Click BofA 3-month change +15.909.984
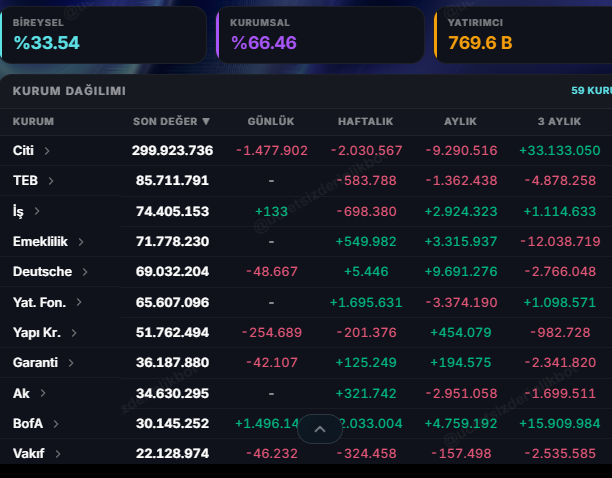Screen dimensions: 612x478 (x=560, y=423)
